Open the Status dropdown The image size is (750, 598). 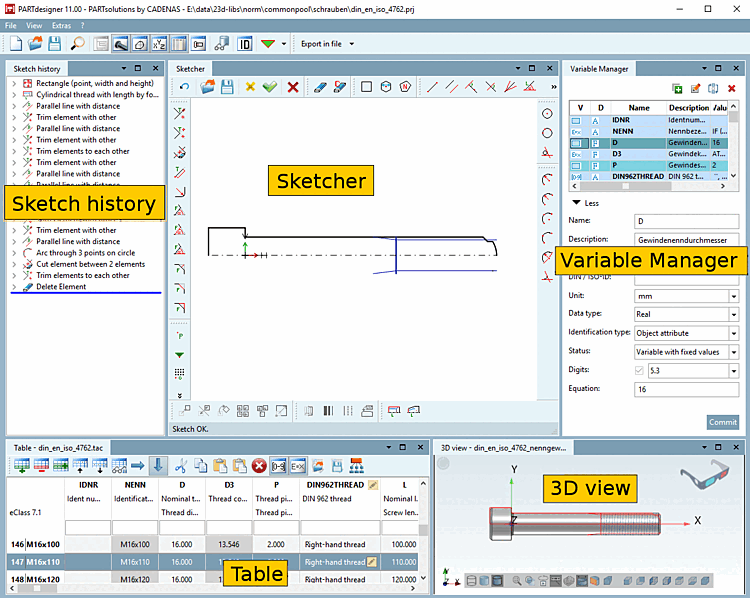[x=733, y=352]
